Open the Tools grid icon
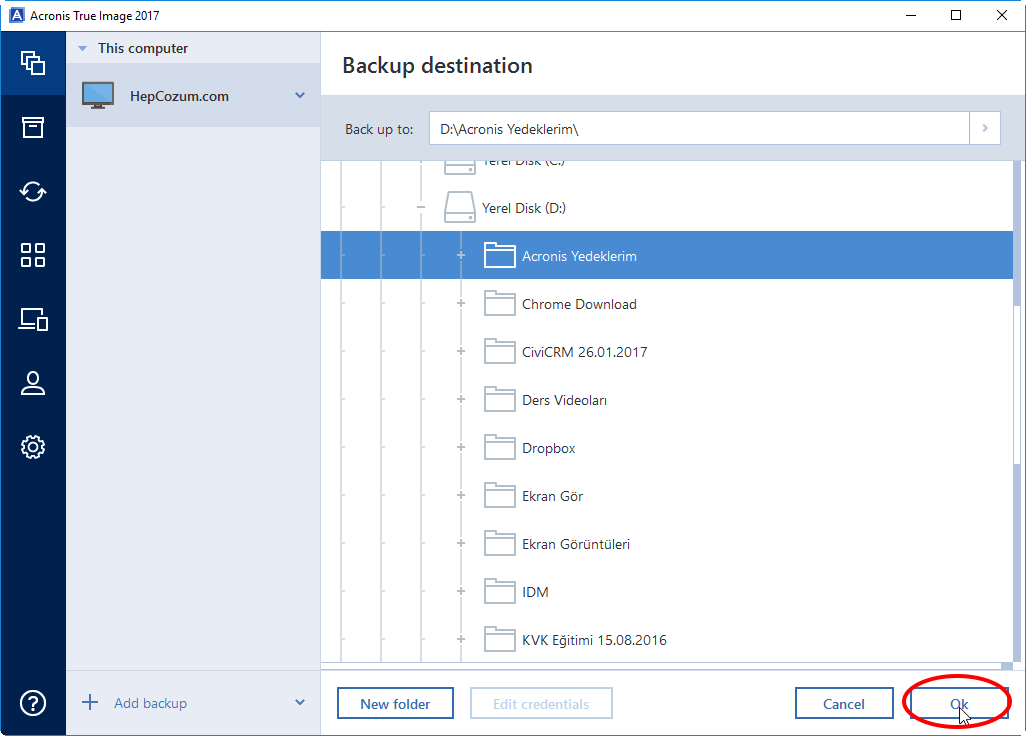Screen dimensions: 1026x736 point(33,255)
